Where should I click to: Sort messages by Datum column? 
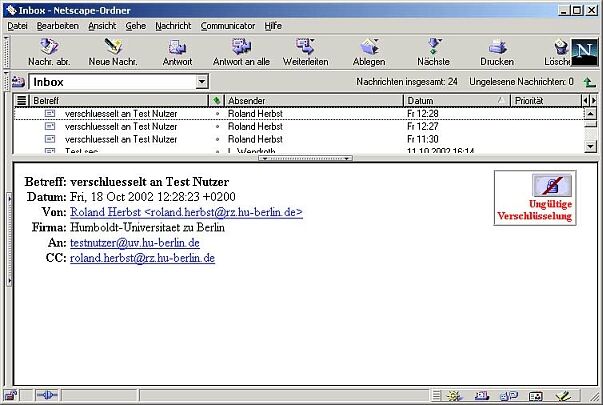tap(450, 101)
